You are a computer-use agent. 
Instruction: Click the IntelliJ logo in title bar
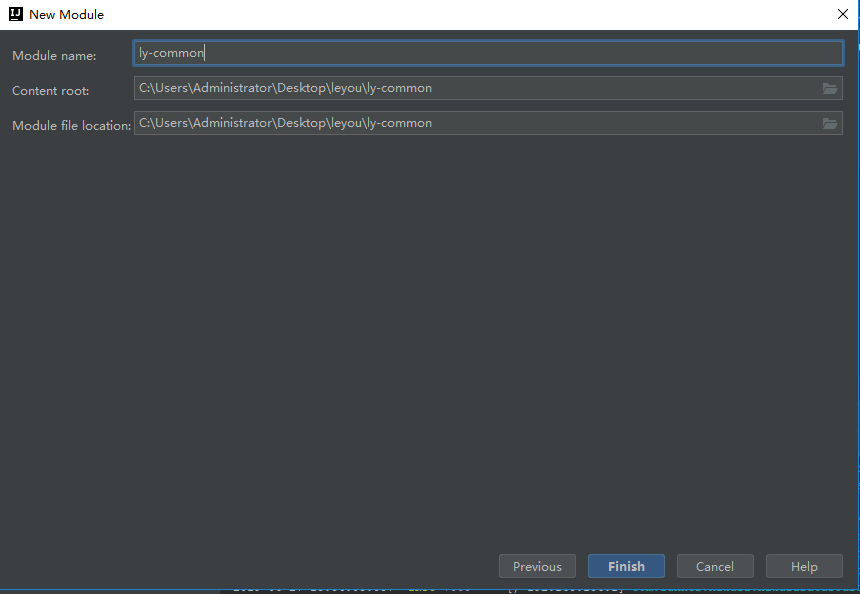(x=16, y=14)
